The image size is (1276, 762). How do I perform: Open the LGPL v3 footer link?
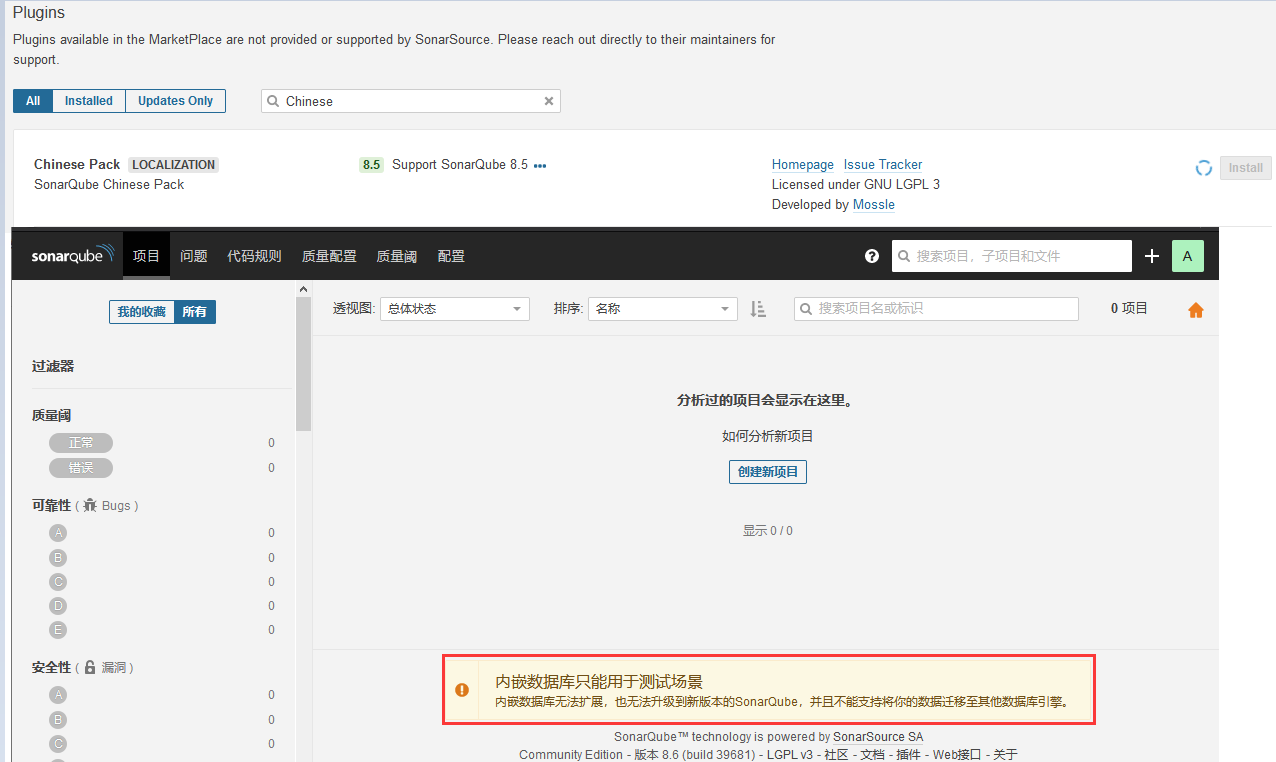(789, 755)
